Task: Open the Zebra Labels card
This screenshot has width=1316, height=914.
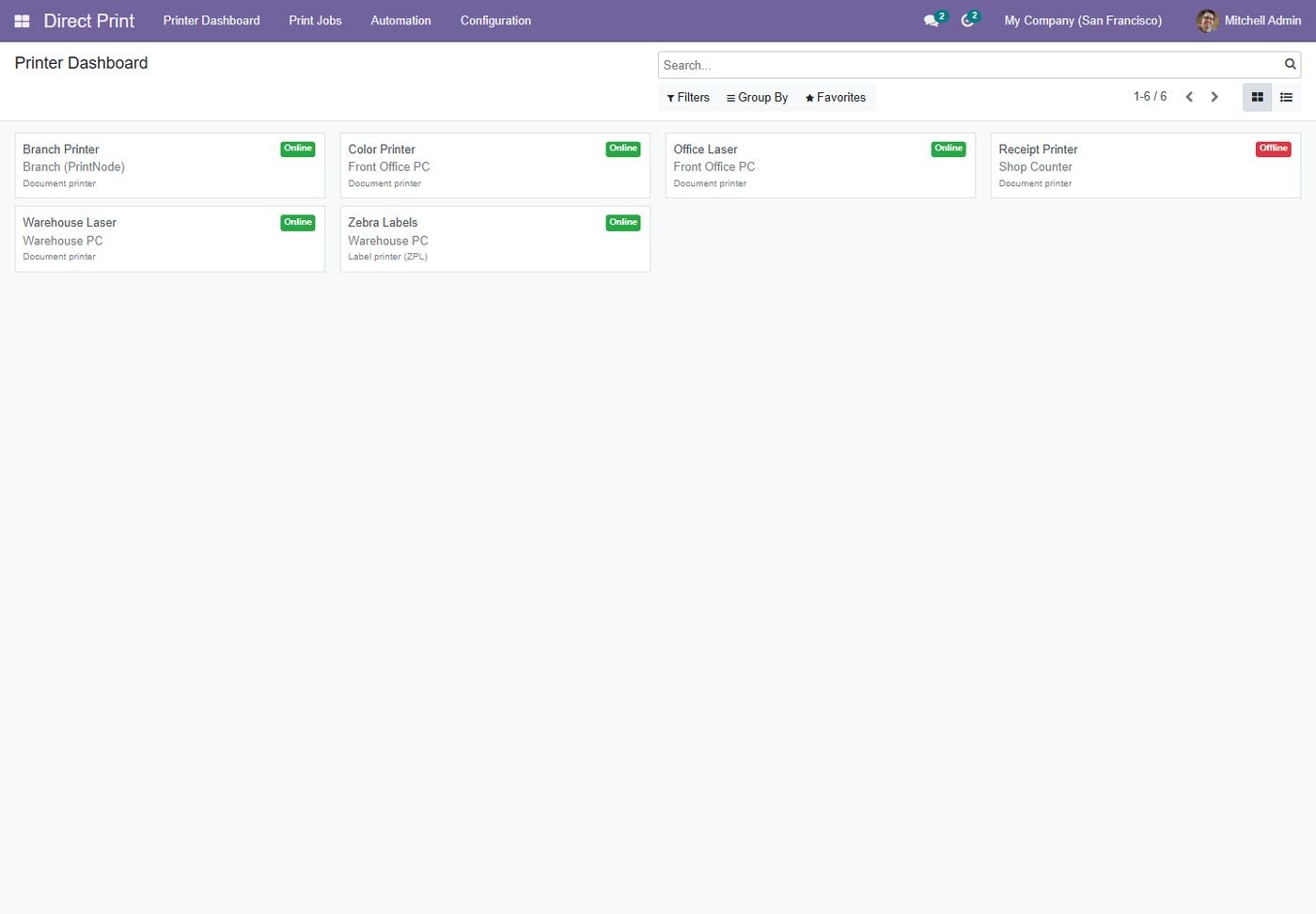Action: 495,240
